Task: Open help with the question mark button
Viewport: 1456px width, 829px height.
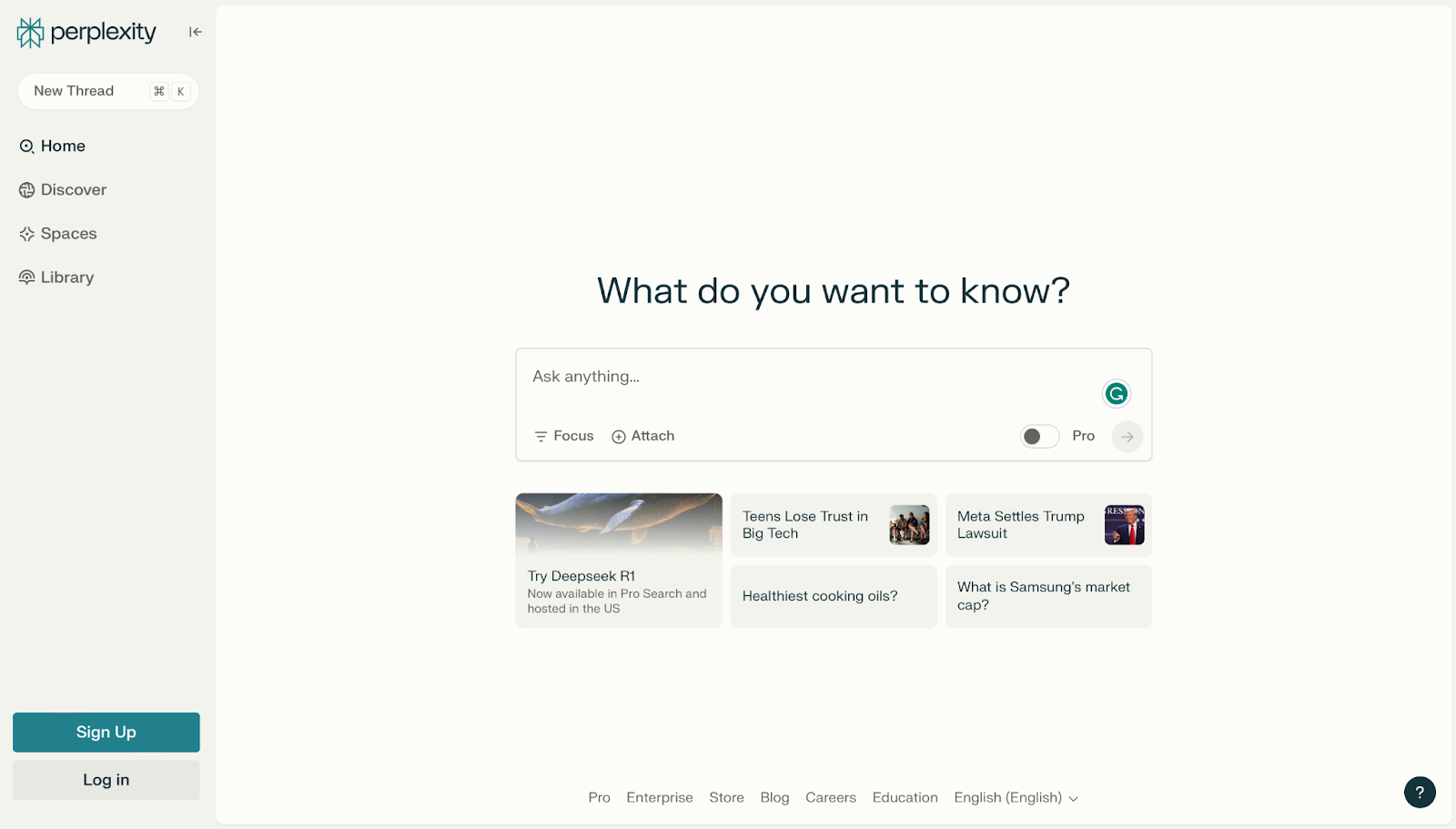Action: tap(1420, 792)
